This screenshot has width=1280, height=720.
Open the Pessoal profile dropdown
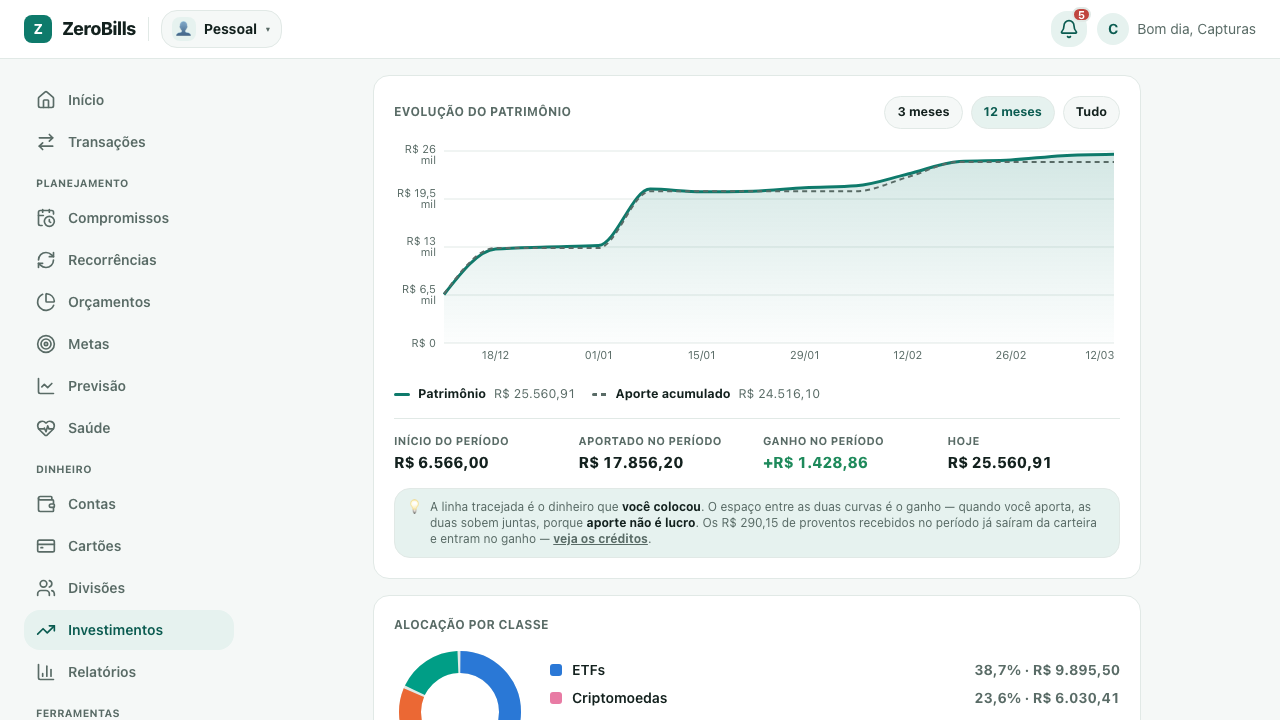point(221,29)
